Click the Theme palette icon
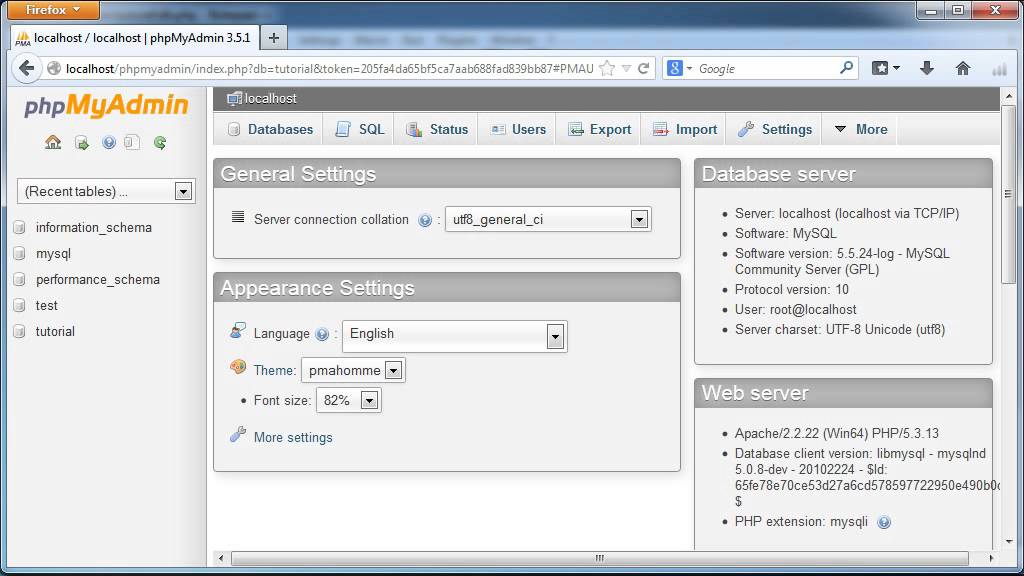Screen dimensions: 1024x576 click(238, 367)
